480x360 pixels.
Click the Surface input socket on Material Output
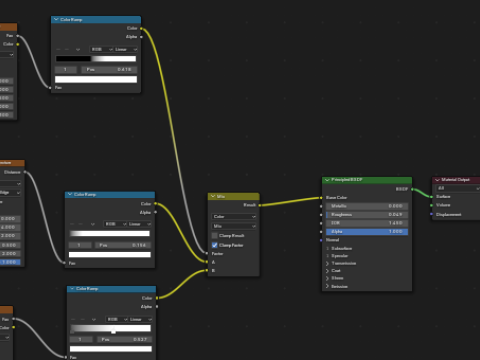pyautogui.click(x=431, y=197)
